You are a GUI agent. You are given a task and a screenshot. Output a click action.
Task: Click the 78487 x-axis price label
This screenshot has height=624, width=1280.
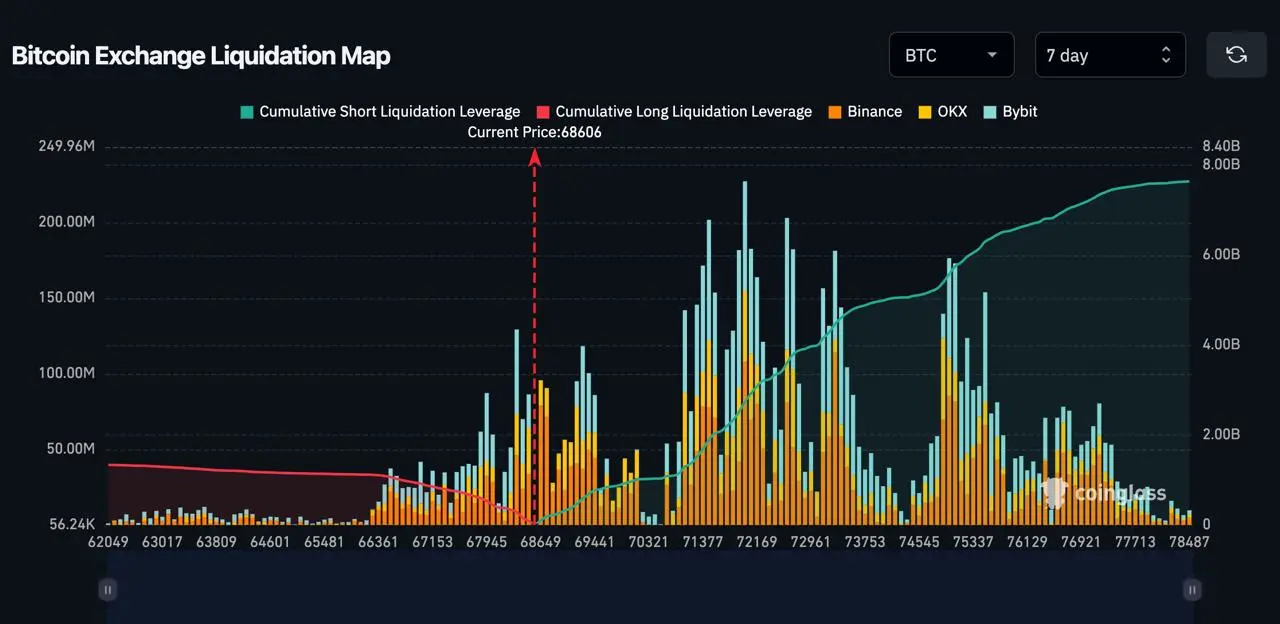(1189, 542)
